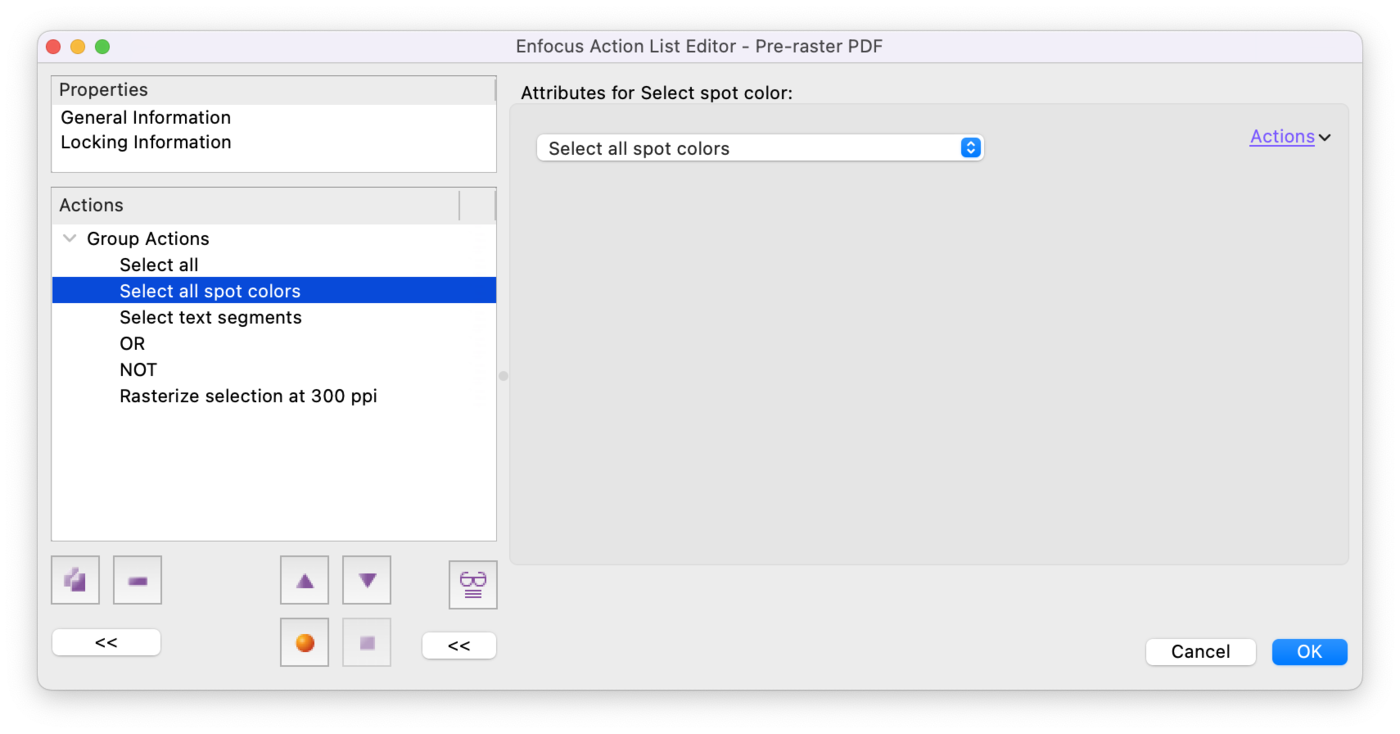
Task: Select the NOT action row
Action: click(274, 370)
